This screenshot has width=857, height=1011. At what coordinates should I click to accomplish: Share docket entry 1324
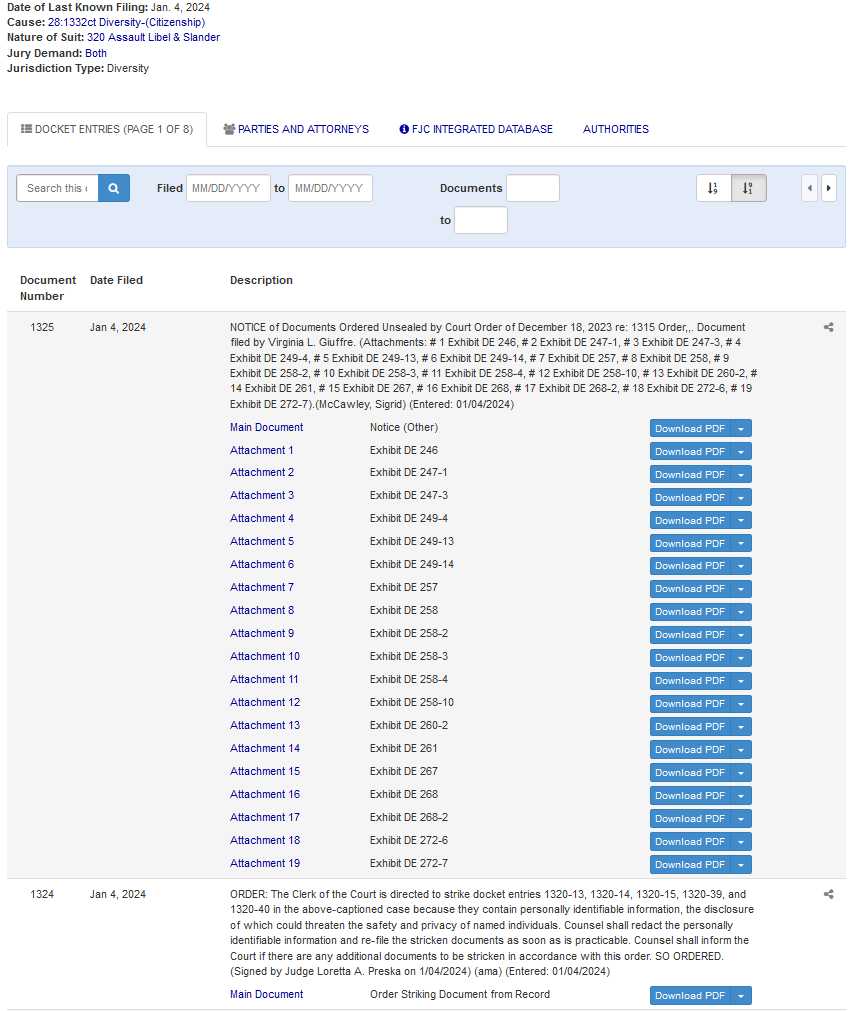click(829, 894)
